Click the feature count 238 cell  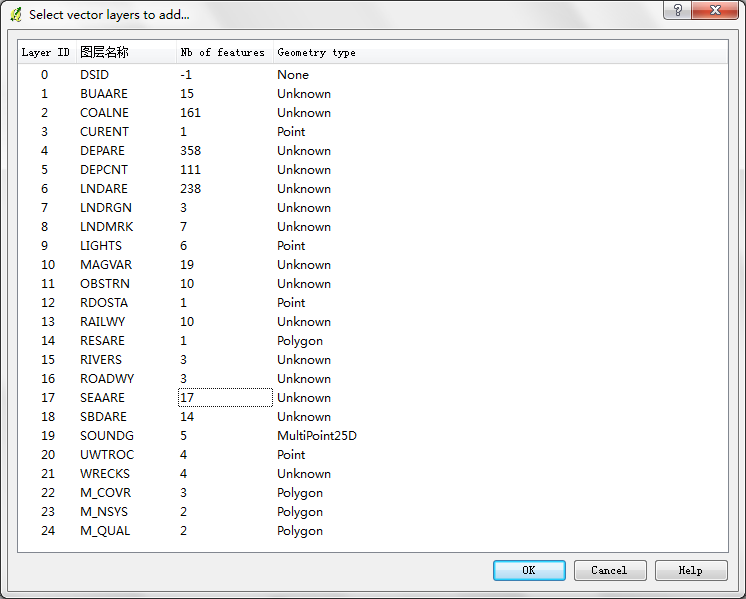coord(191,189)
